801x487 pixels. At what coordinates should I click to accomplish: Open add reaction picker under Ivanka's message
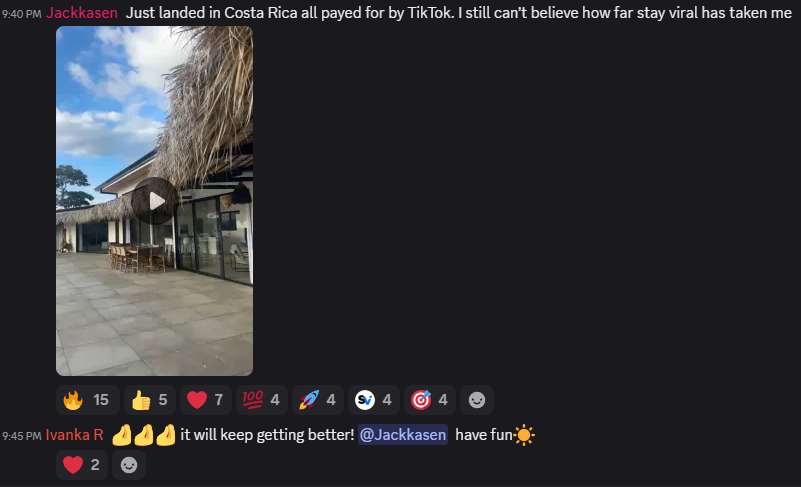pyautogui.click(x=129, y=465)
